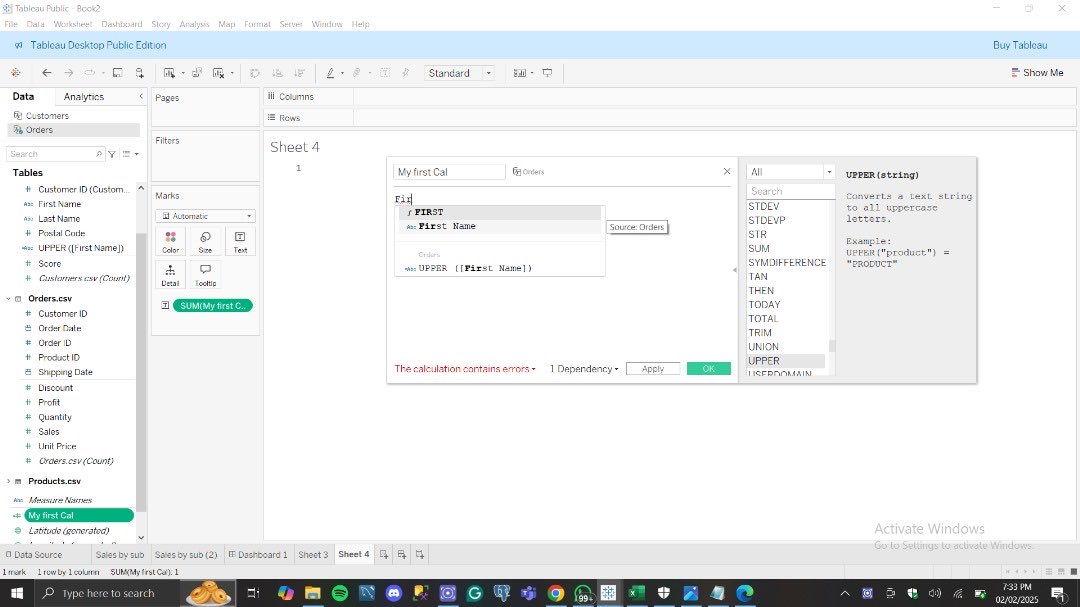This screenshot has width=1080, height=607.
Task: Close the calculation editor dialog
Action: click(727, 171)
